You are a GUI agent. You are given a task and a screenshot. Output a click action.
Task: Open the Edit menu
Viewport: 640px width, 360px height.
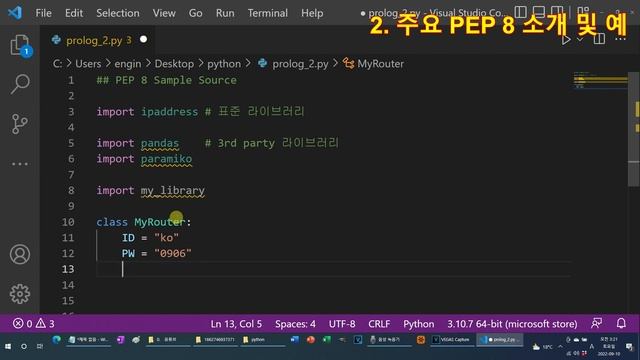click(x=74, y=13)
